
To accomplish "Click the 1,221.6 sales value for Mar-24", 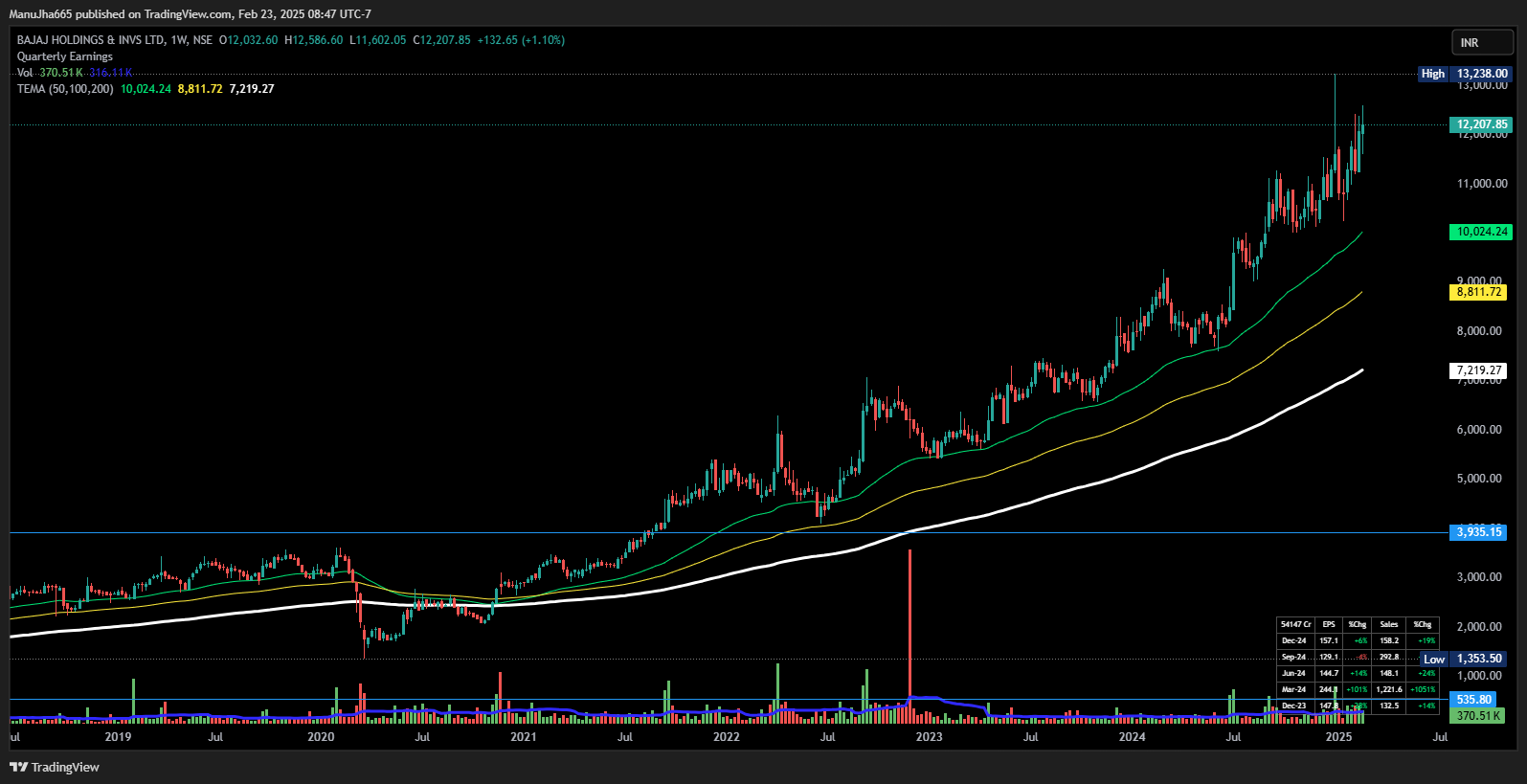I will [x=1389, y=689].
